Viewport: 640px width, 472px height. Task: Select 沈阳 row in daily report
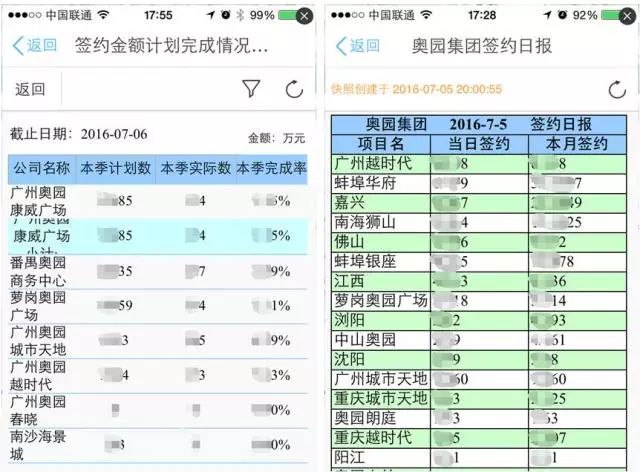tap(479, 360)
